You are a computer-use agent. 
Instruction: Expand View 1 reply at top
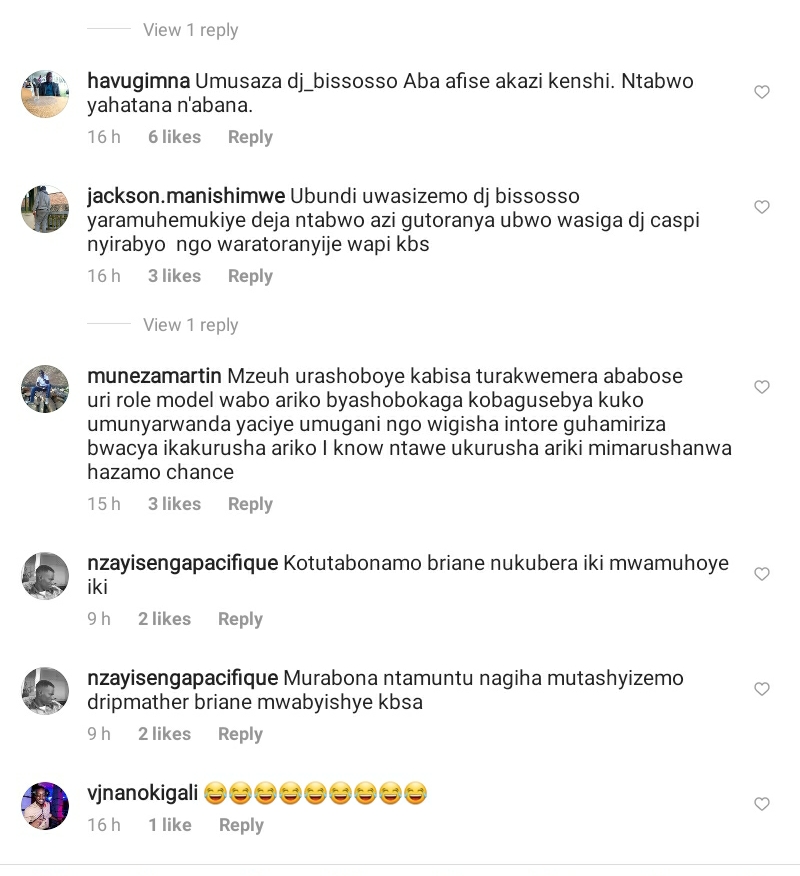point(191,30)
